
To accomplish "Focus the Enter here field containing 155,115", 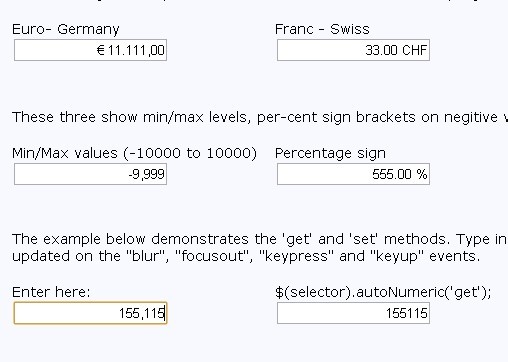I will coord(90,313).
